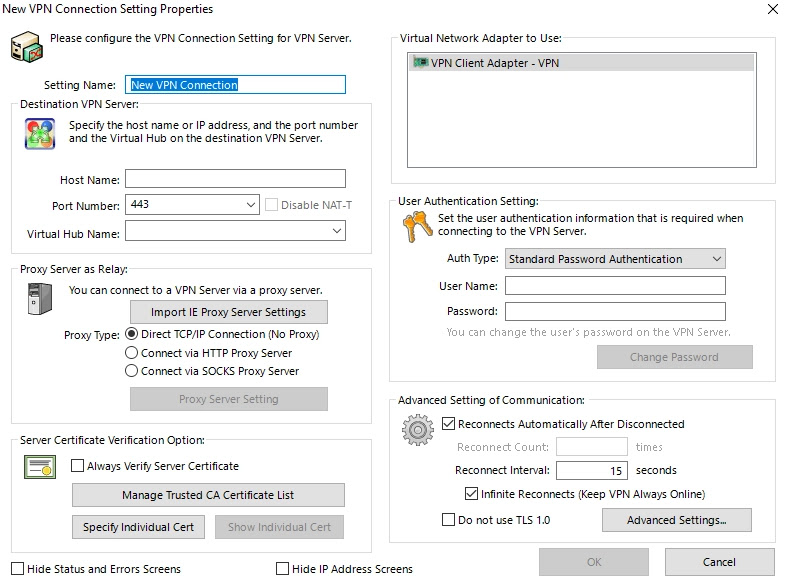
Task: Uncheck Infinite Reconnects (Keep VPN Always Online)
Action: coord(472,494)
